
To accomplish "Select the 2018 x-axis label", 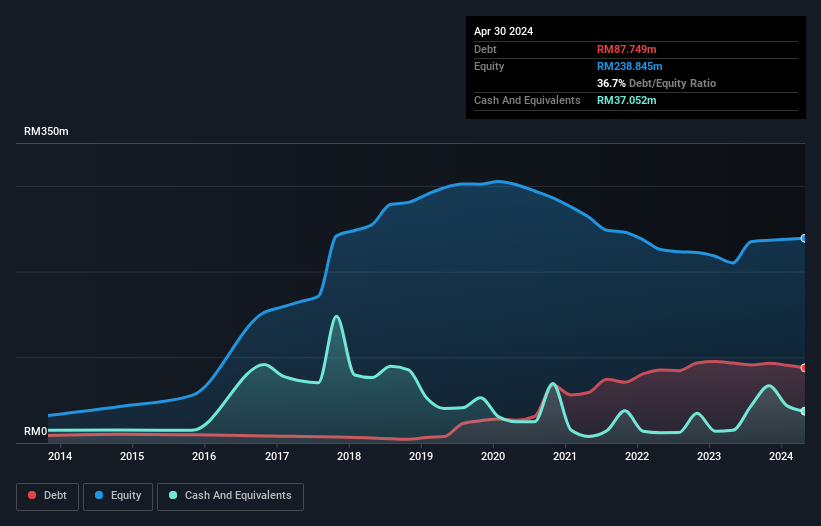I will click(349, 457).
